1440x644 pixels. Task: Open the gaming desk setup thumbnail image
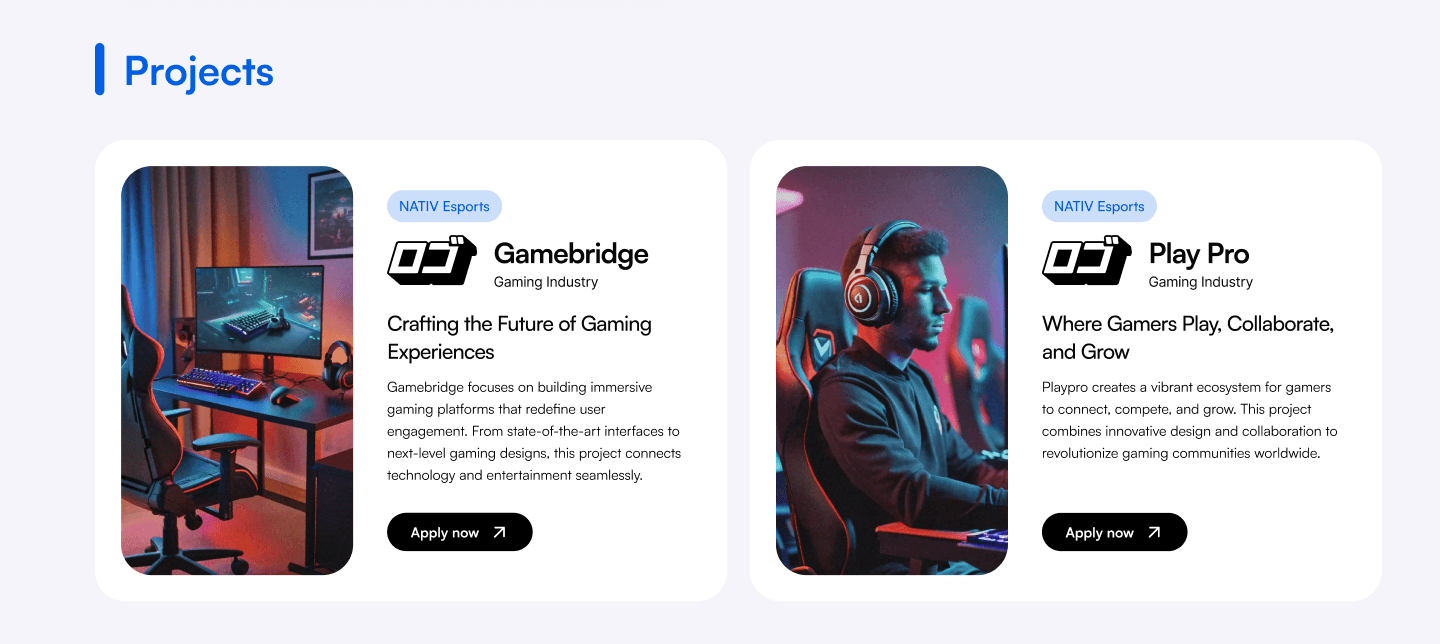point(237,370)
